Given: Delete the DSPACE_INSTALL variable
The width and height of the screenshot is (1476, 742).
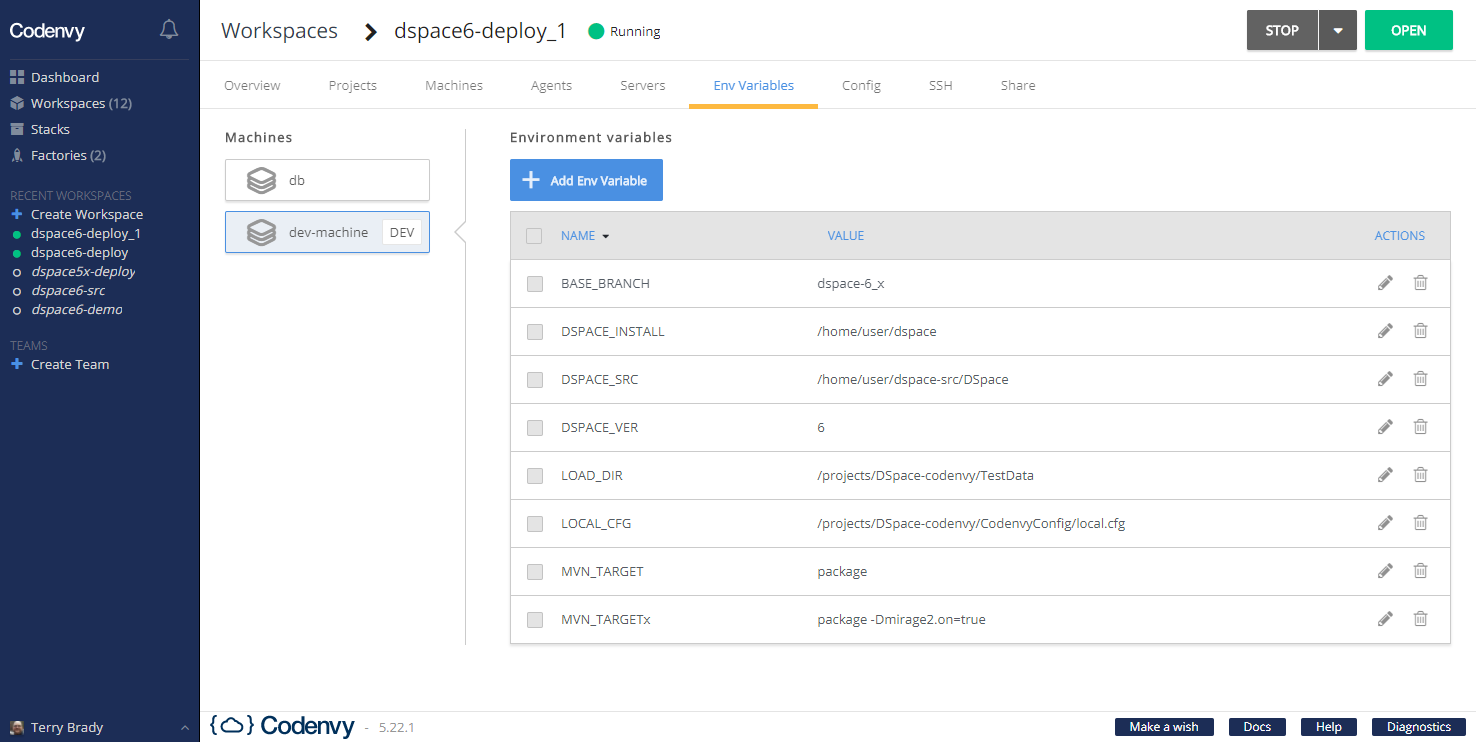Looking at the screenshot, I should pyautogui.click(x=1420, y=331).
